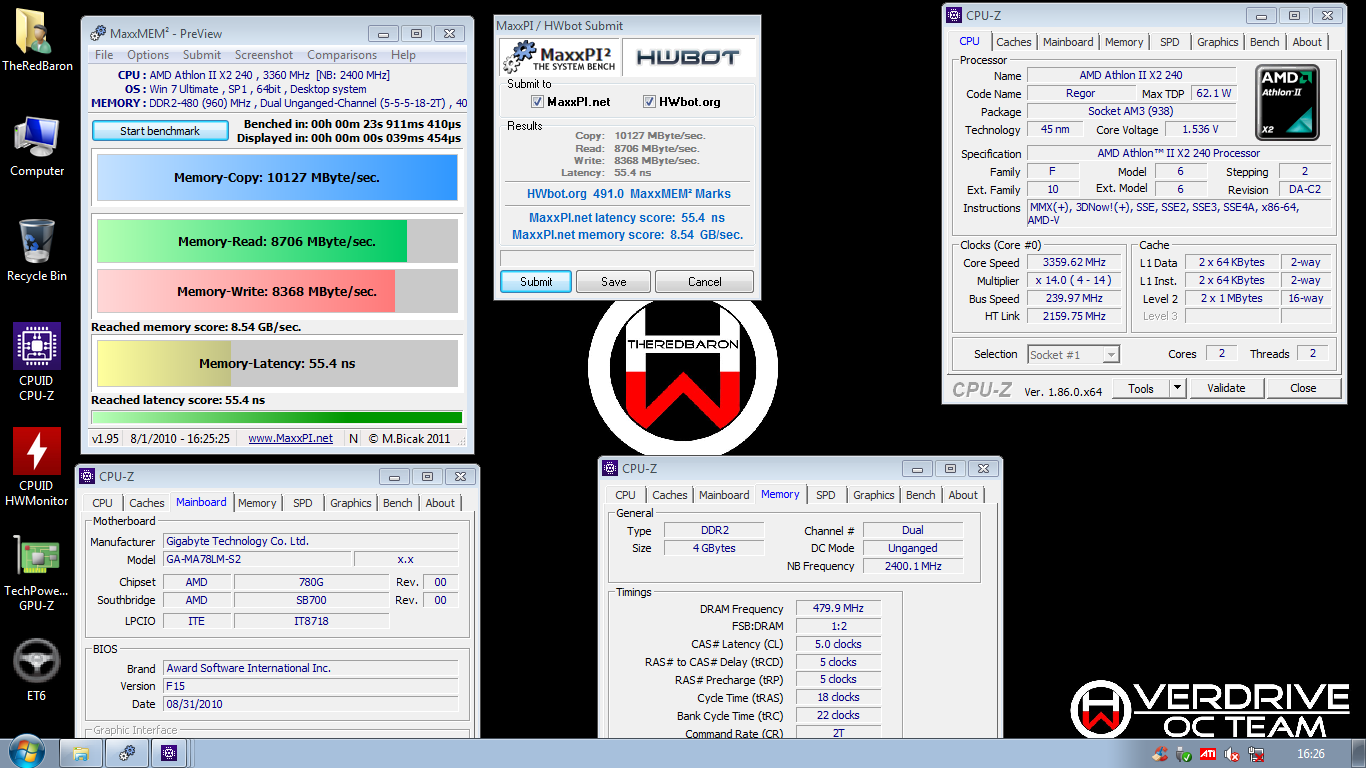The width and height of the screenshot is (1366, 768).
Task: Click Submit button in HWbot Submit dialog
Action: [x=536, y=282]
